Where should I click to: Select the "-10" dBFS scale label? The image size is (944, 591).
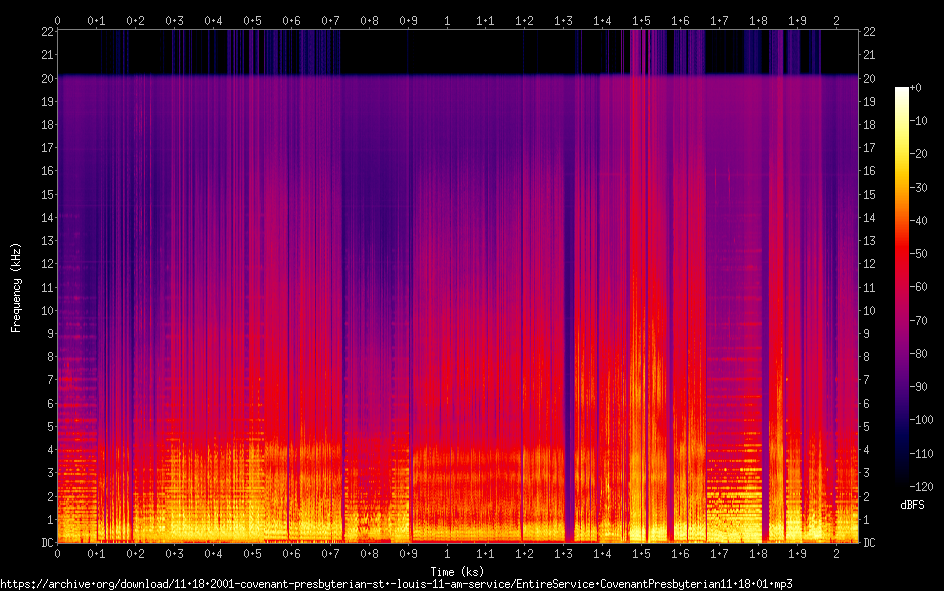(918, 121)
